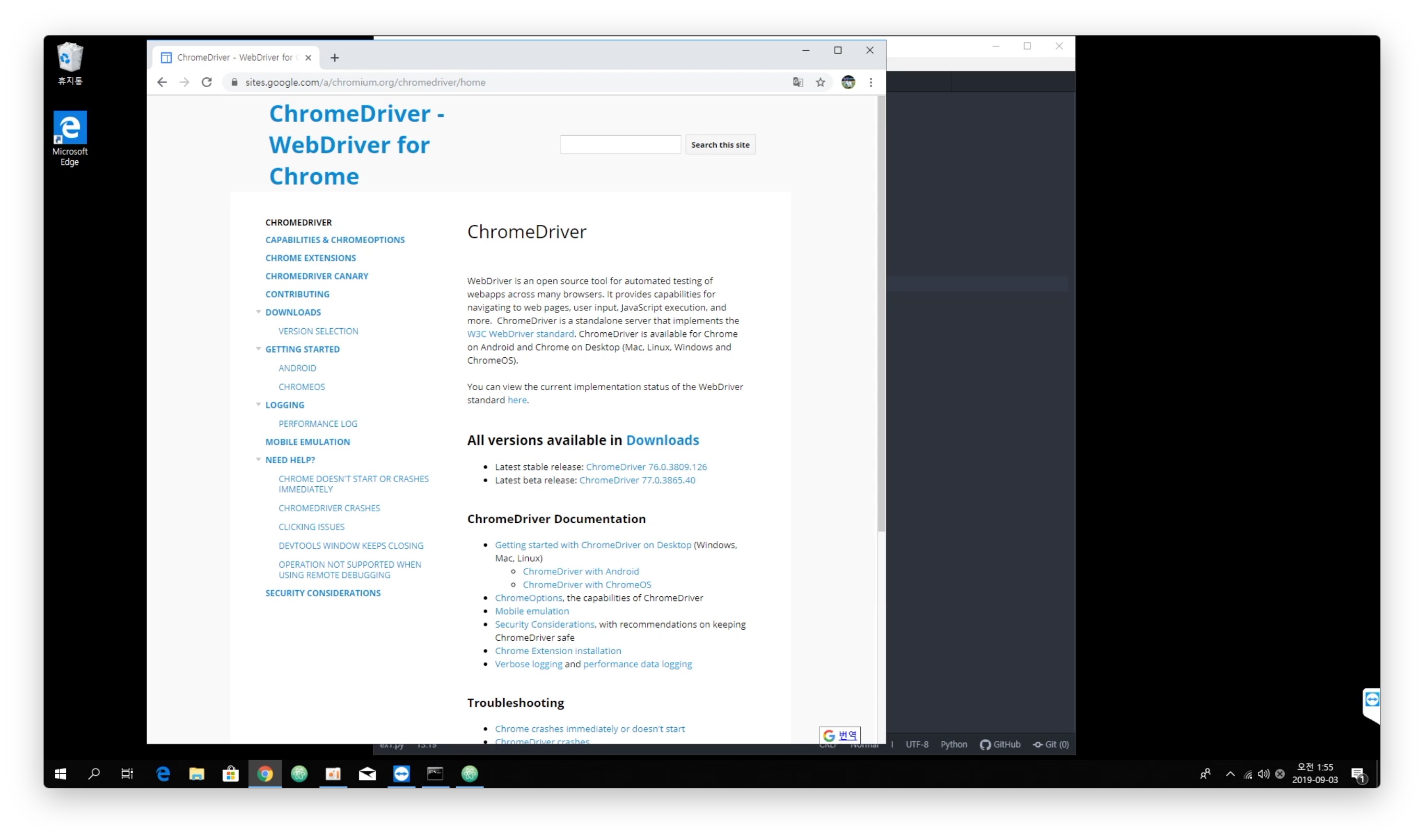This screenshot has height=840, width=1424.
Task: Open Microsoft Store from the taskbar
Action: point(230,773)
